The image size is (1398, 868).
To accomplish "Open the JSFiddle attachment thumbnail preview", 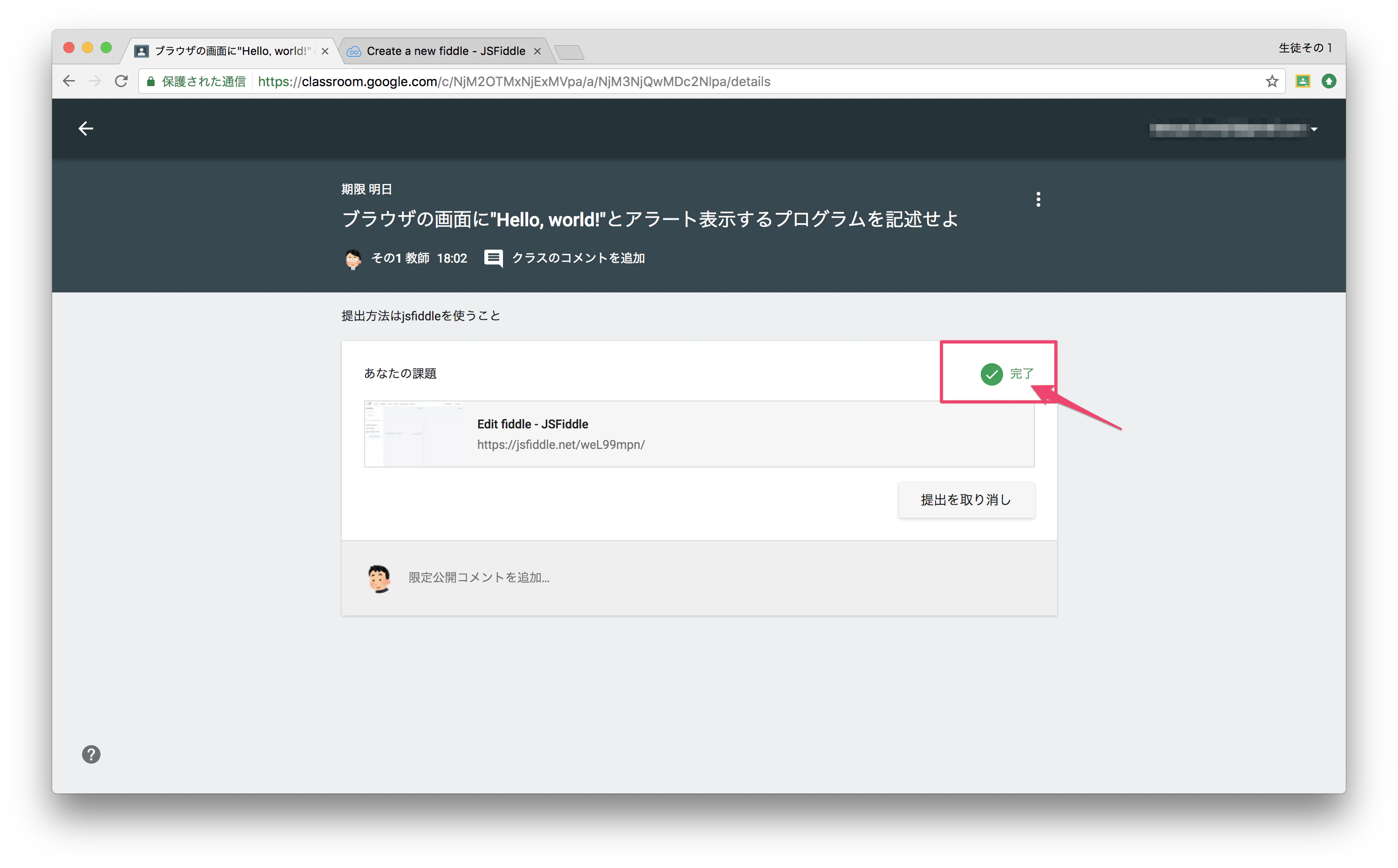I will [x=414, y=434].
